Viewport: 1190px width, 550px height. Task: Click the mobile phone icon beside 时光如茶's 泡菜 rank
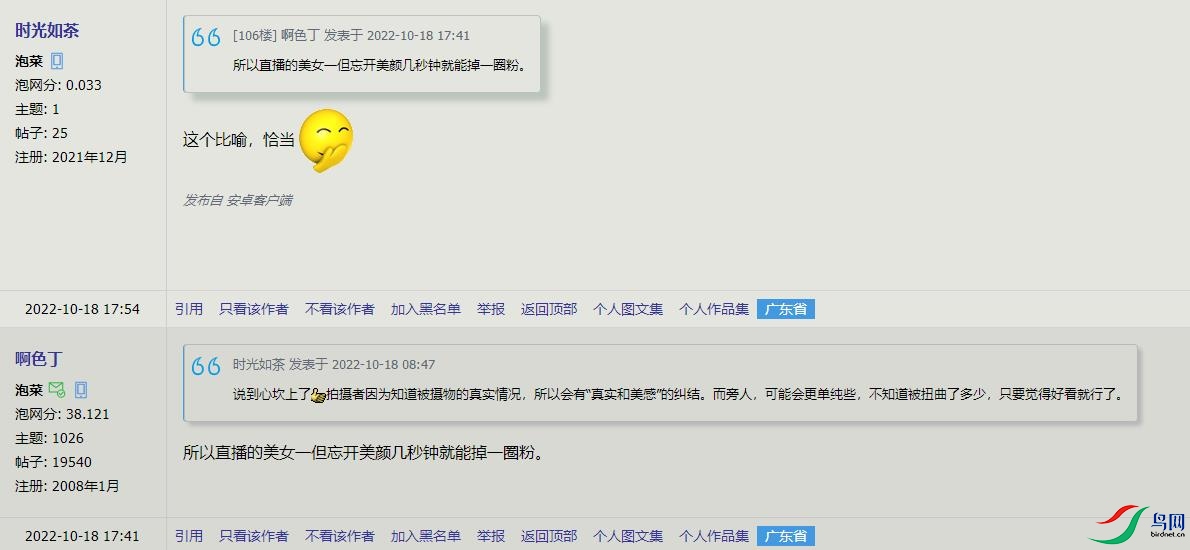pyautogui.click(x=57, y=61)
